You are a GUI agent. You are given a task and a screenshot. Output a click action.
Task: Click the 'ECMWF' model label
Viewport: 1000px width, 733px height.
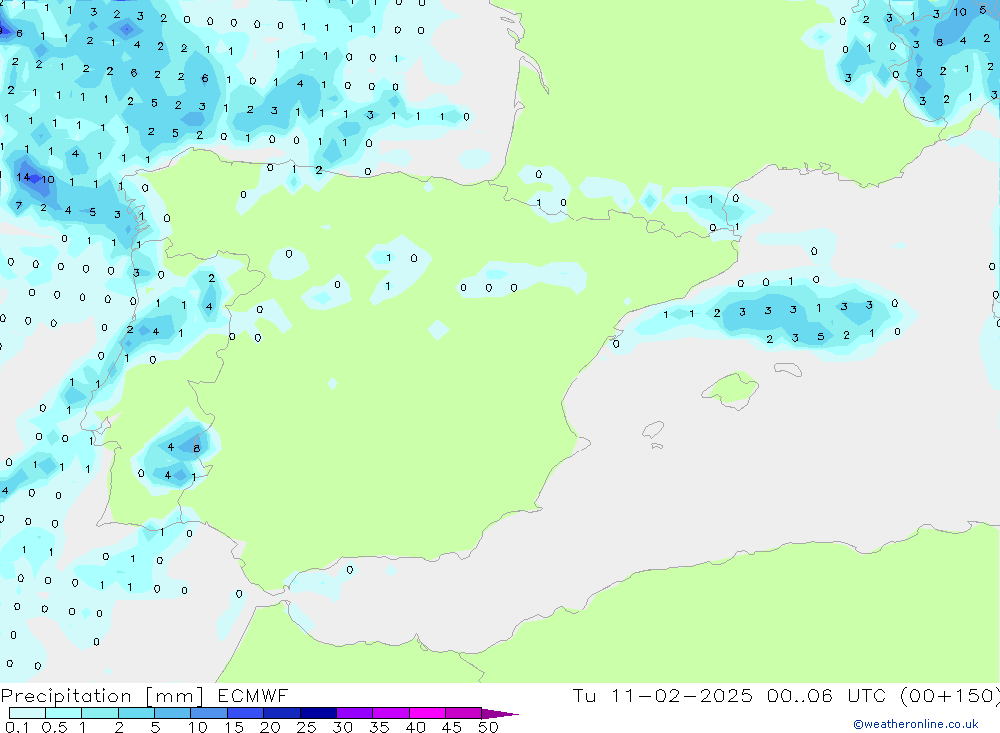[x=253, y=696]
